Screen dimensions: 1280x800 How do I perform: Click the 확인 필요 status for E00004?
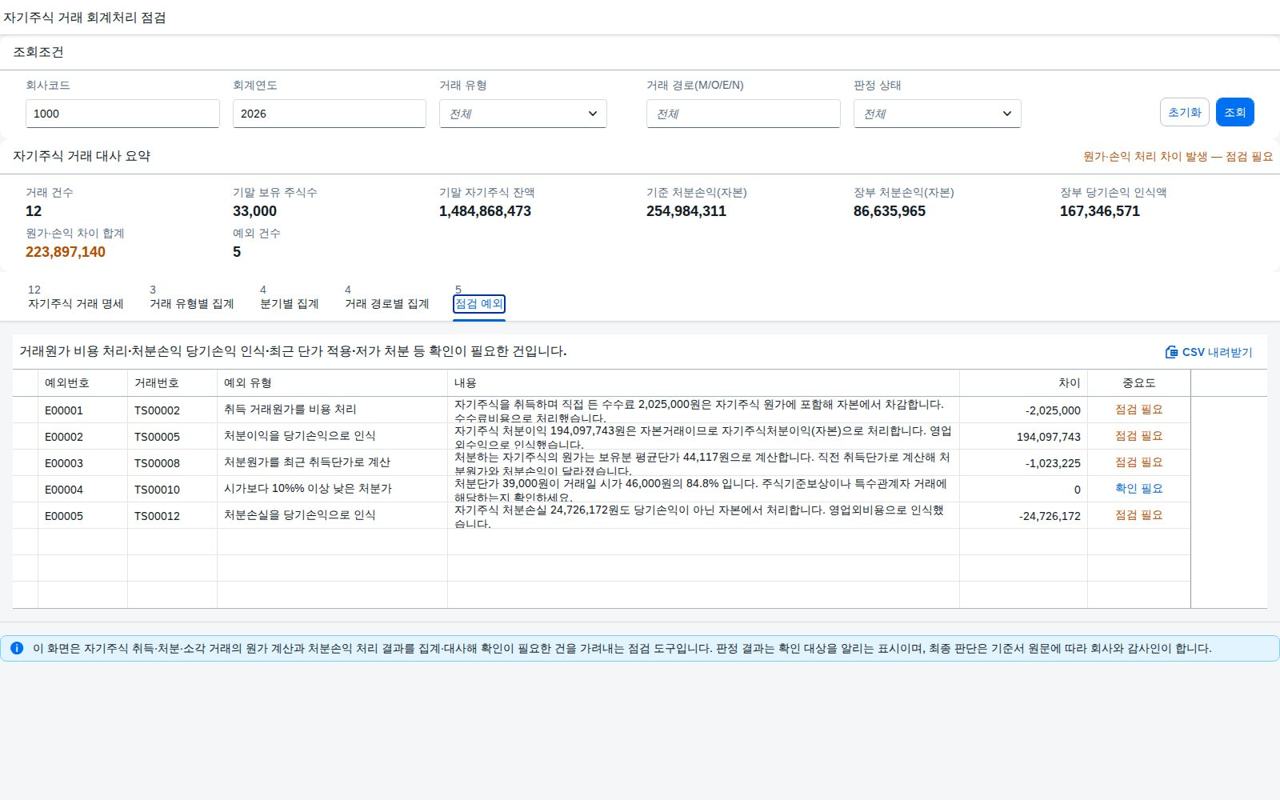tap(1139, 489)
